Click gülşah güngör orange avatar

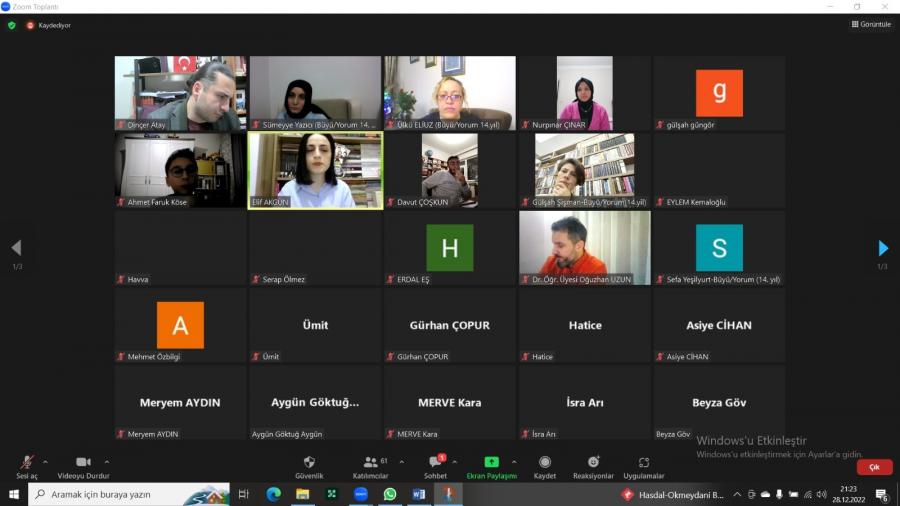point(719,93)
